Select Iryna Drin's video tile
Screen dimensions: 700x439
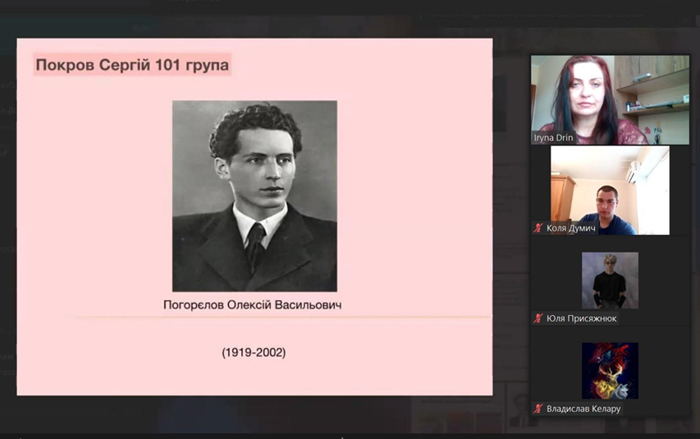pyautogui.click(x=610, y=100)
